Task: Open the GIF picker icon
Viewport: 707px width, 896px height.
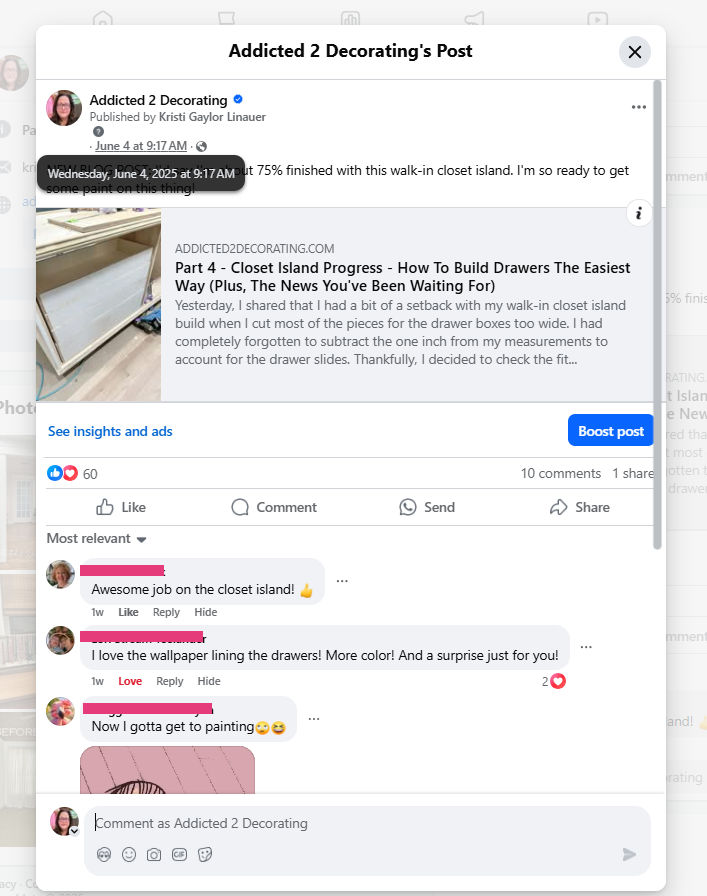Action: pyautogui.click(x=179, y=854)
